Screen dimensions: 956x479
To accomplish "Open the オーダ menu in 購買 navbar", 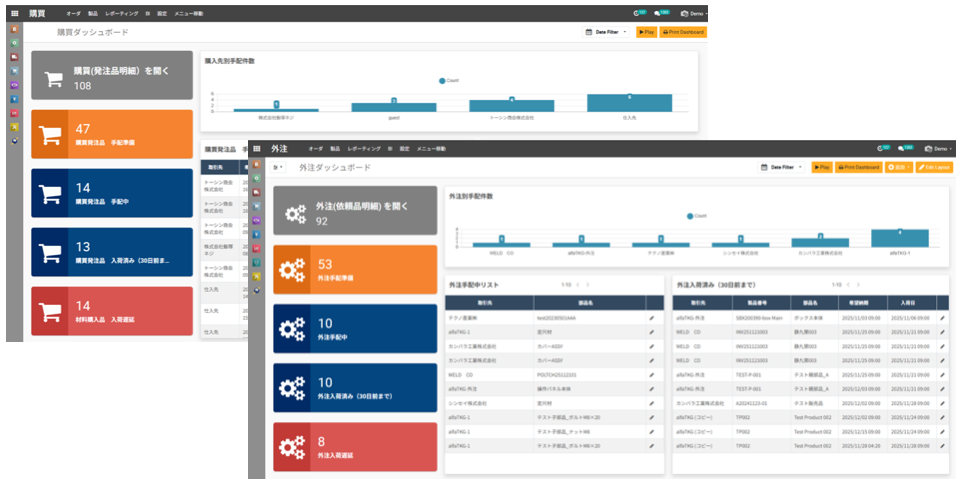I will (x=73, y=14).
